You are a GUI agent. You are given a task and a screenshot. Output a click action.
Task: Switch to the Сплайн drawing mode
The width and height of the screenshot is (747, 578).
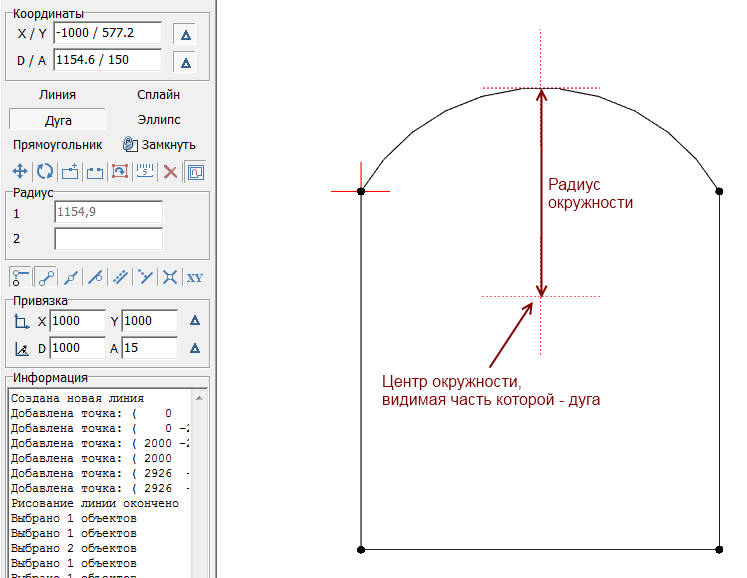158,95
